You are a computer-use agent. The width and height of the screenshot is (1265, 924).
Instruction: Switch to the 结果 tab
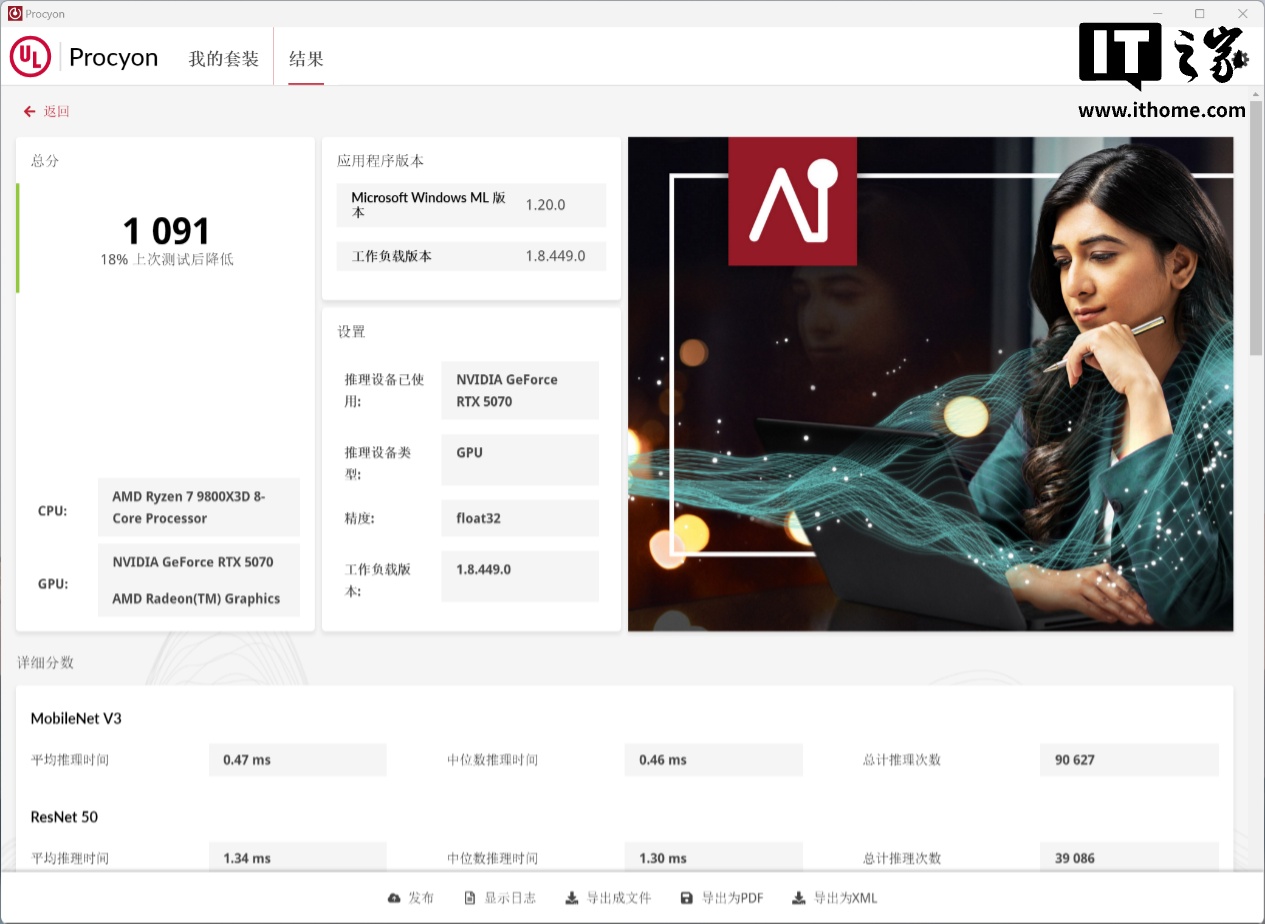306,59
